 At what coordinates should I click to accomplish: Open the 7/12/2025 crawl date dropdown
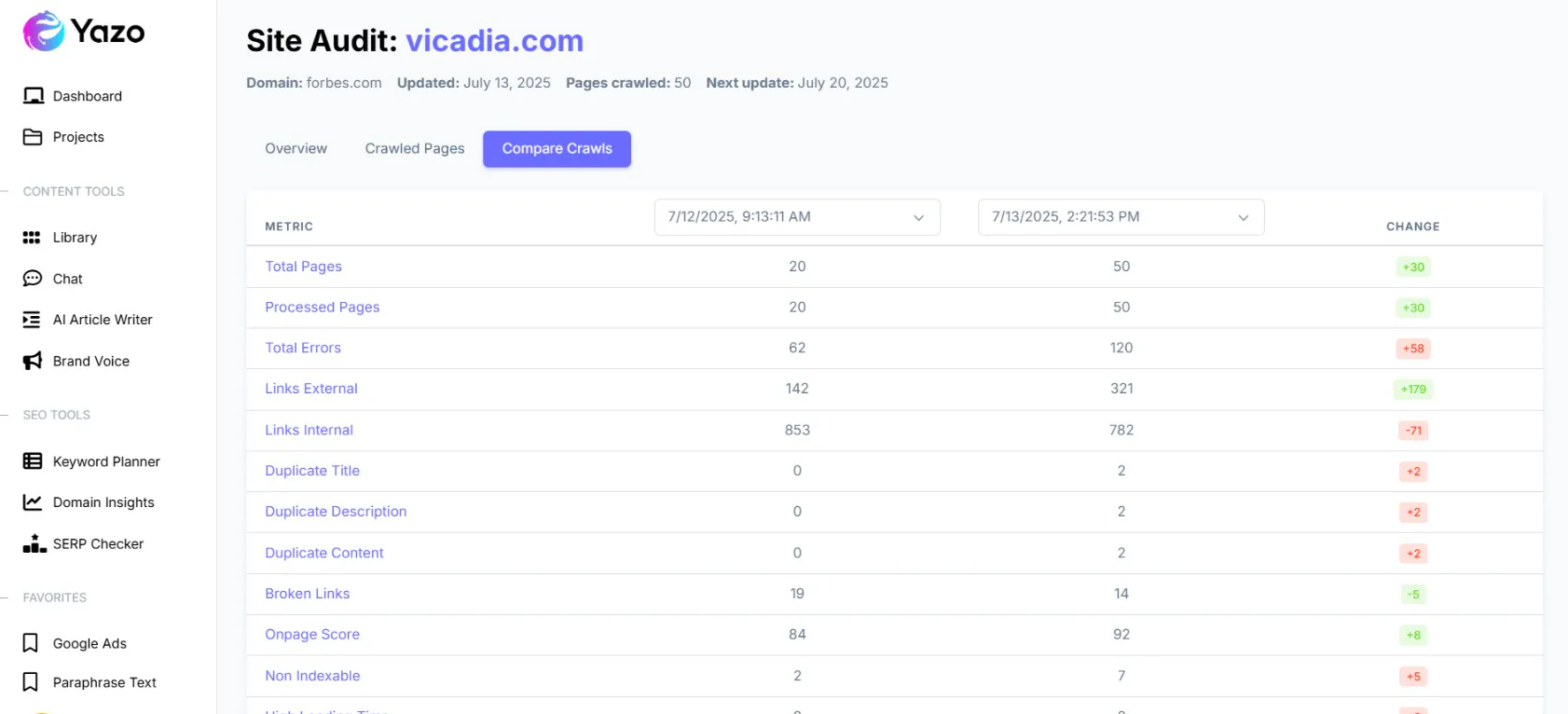(x=797, y=217)
